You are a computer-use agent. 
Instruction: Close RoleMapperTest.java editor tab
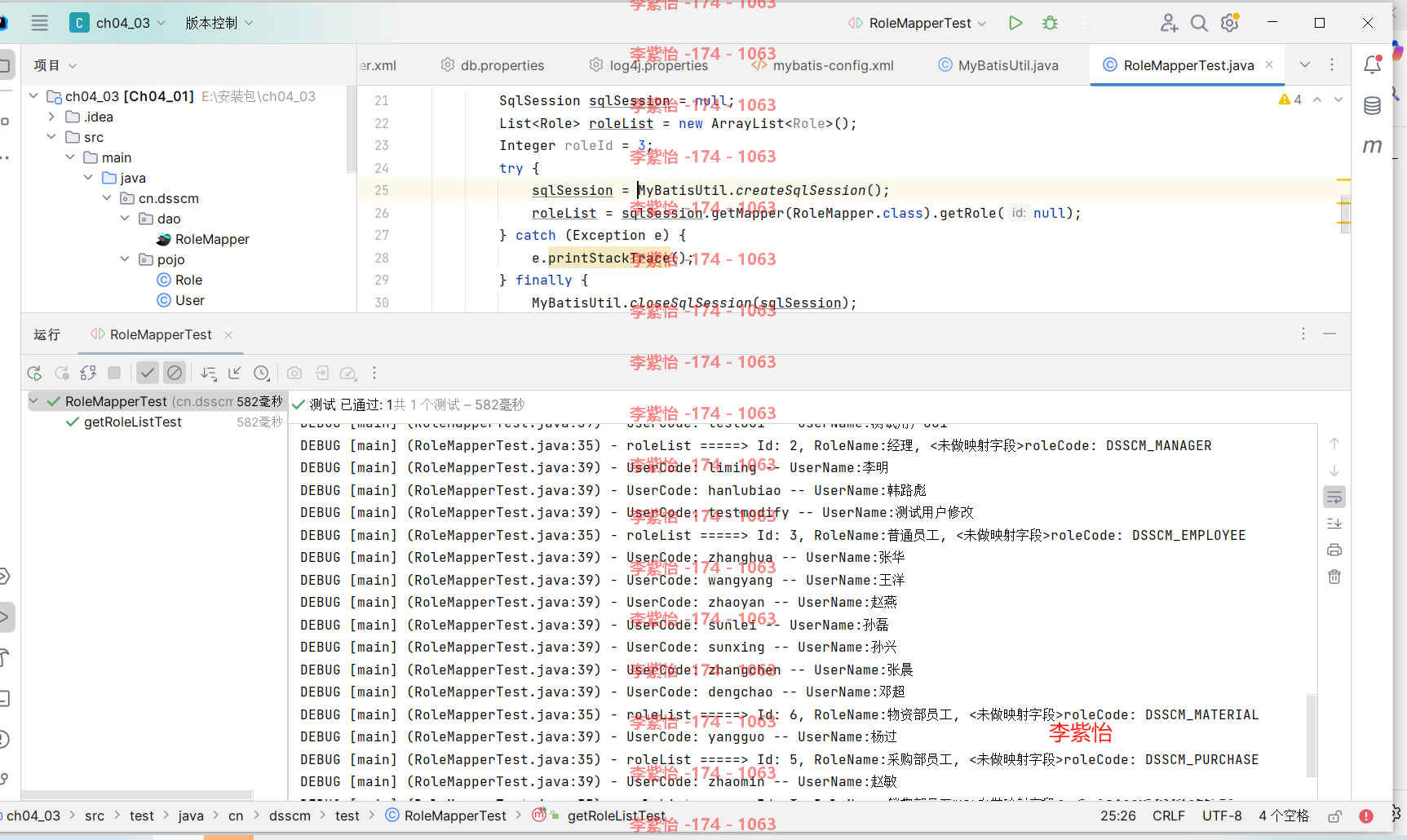(x=1269, y=64)
